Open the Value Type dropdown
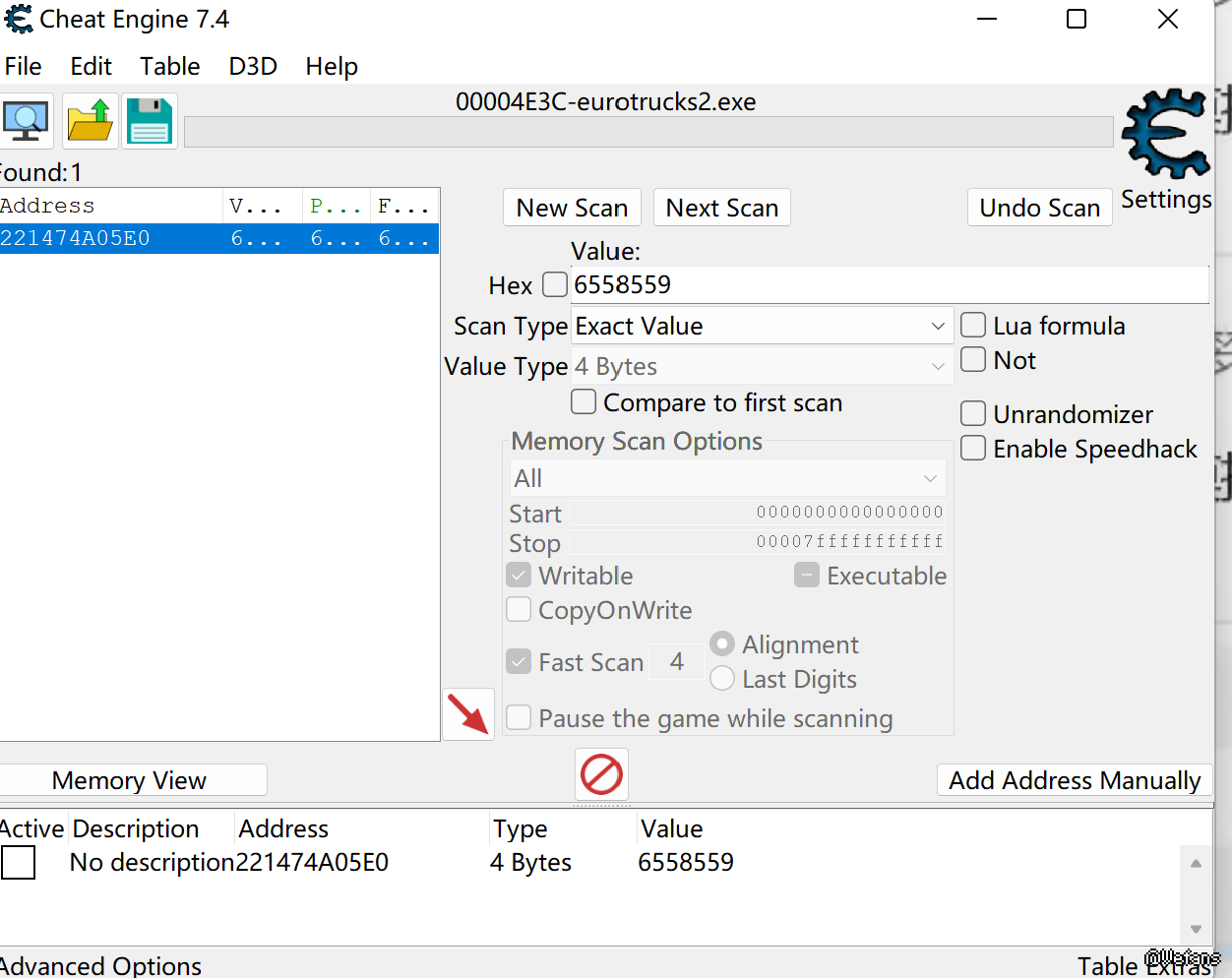 coord(763,366)
